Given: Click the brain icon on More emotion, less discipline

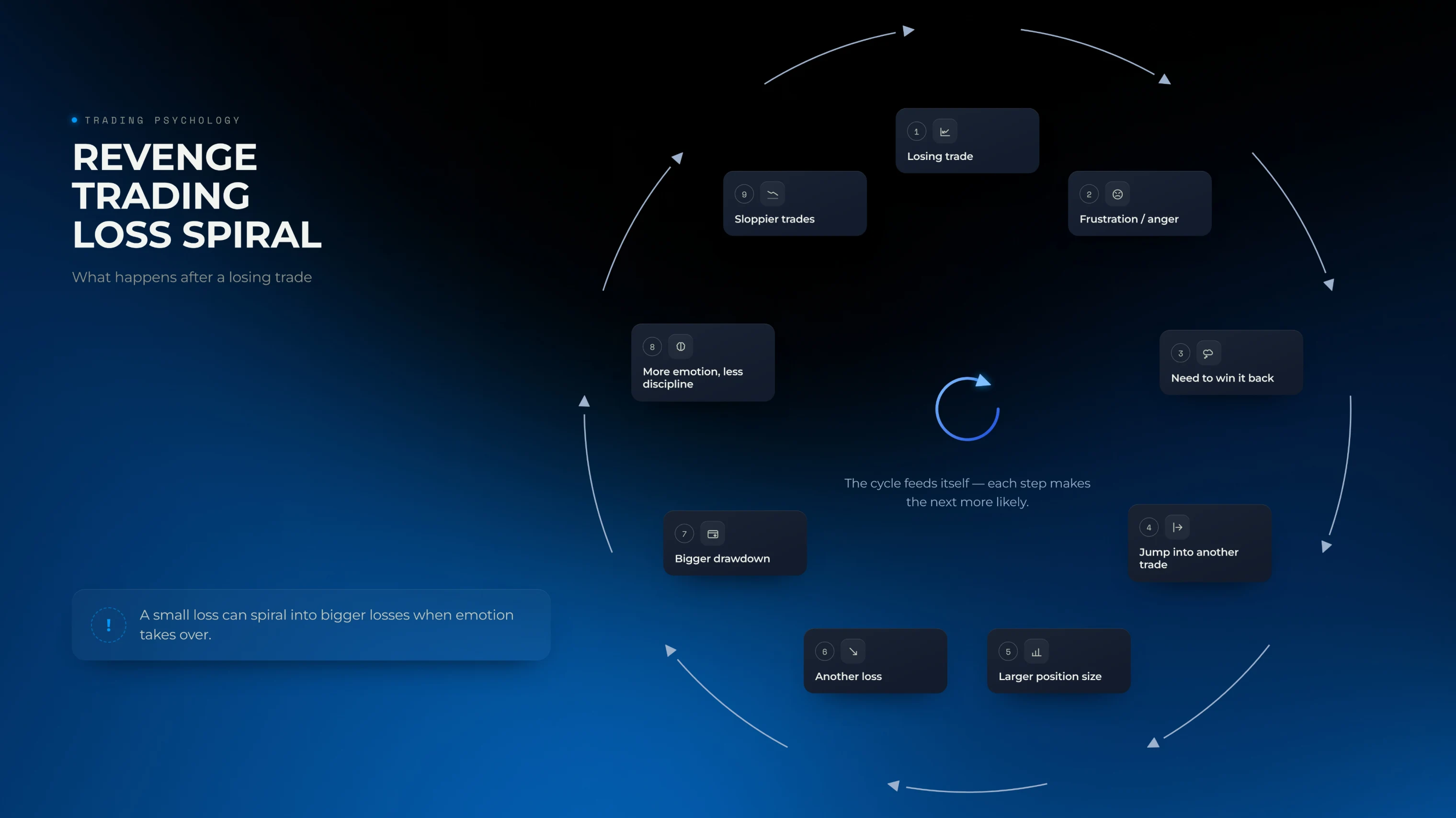Looking at the screenshot, I should coord(681,347).
